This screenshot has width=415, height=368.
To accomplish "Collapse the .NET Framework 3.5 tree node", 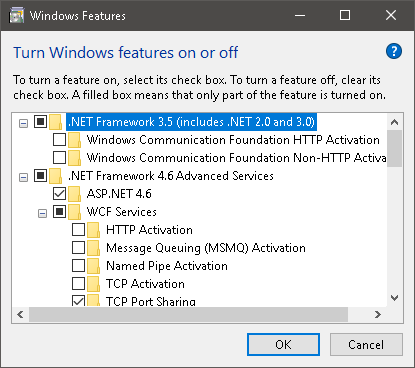I will [x=23, y=123].
